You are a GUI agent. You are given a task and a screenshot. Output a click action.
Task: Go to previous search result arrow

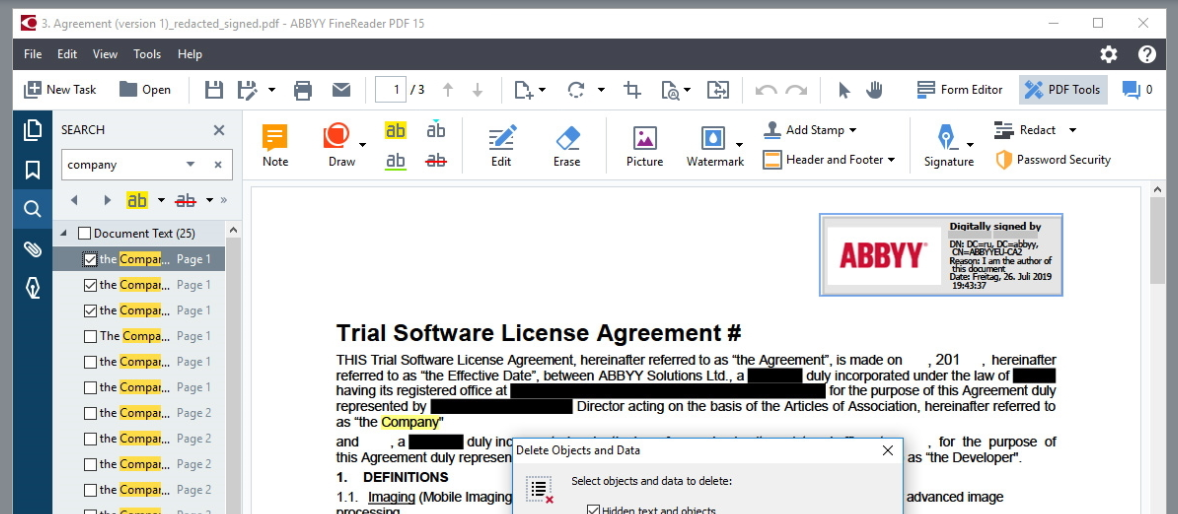coord(74,200)
